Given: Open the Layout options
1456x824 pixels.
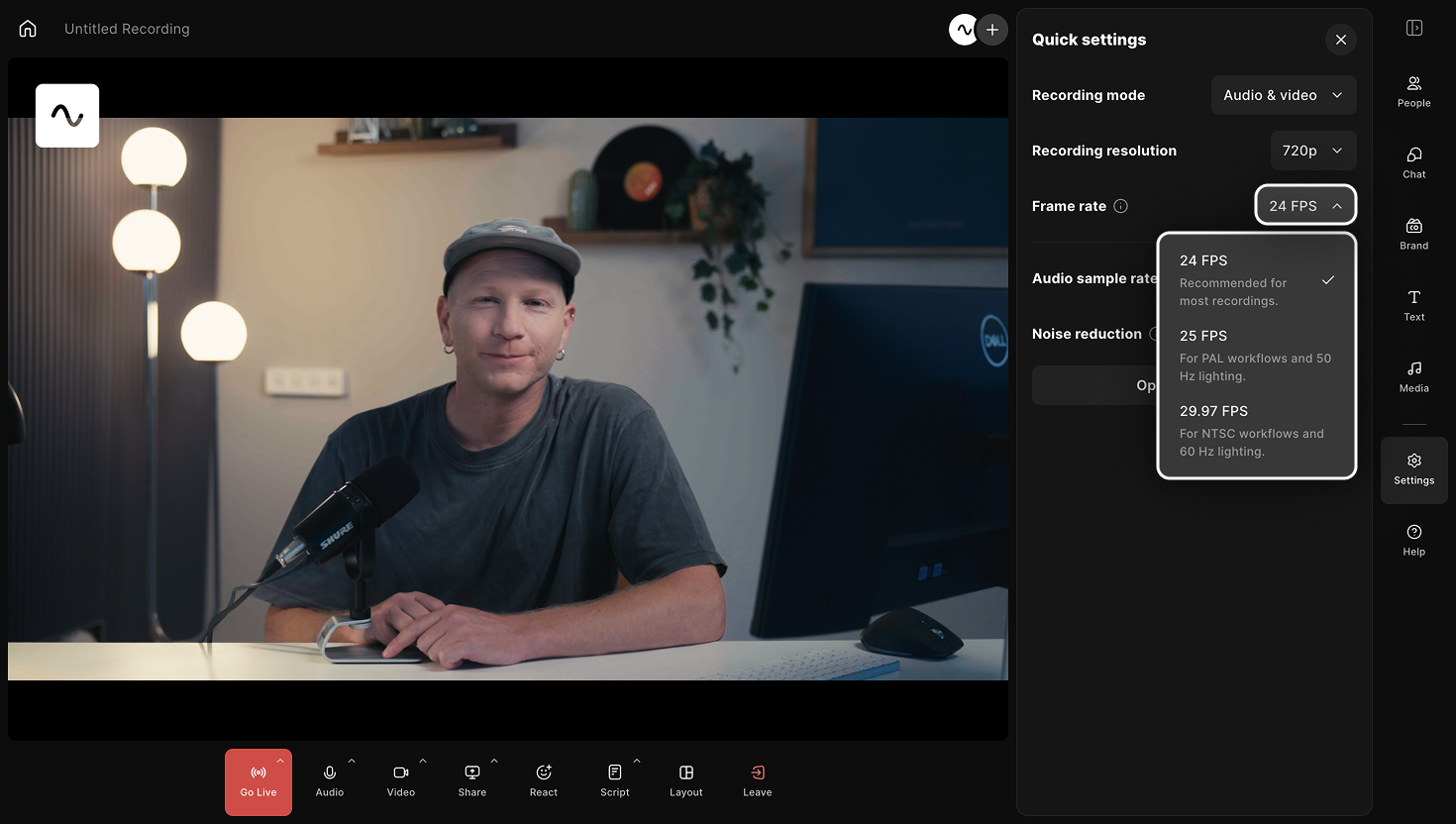Looking at the screenshot, I should 686,781.
